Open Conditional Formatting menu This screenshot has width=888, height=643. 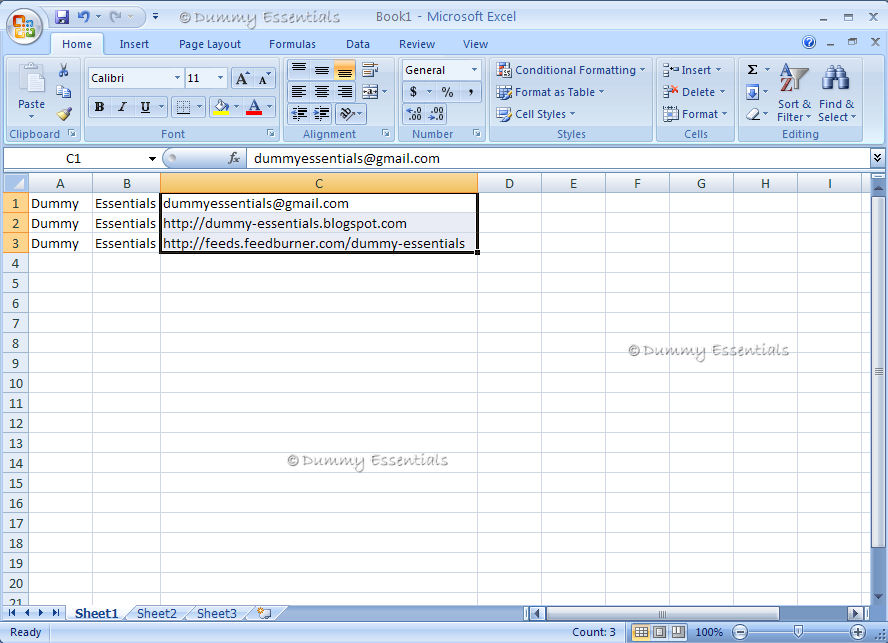[571, 70]
